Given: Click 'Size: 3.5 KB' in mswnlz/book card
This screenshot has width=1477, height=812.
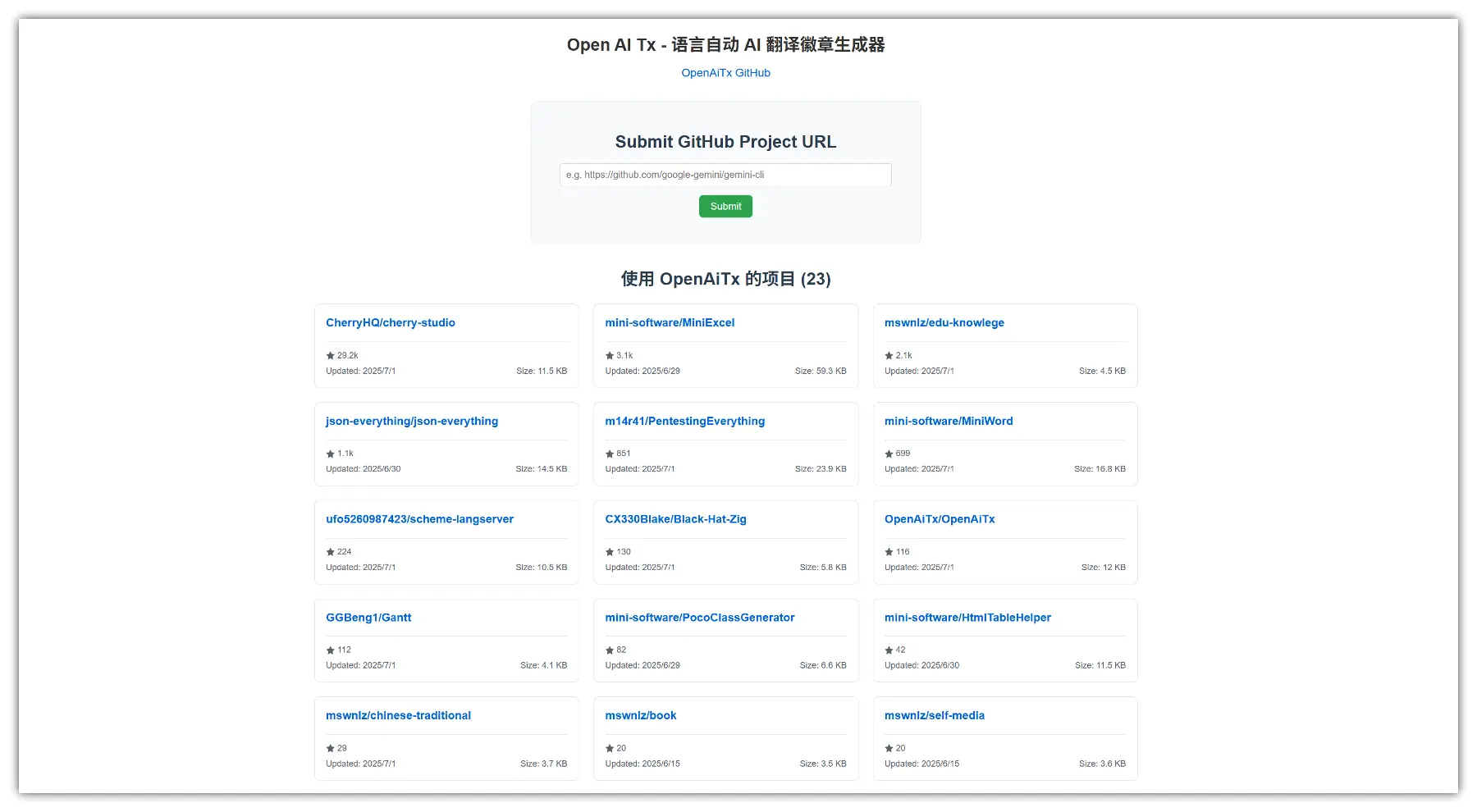Looking at the screenshot, I should pos(823,764).
